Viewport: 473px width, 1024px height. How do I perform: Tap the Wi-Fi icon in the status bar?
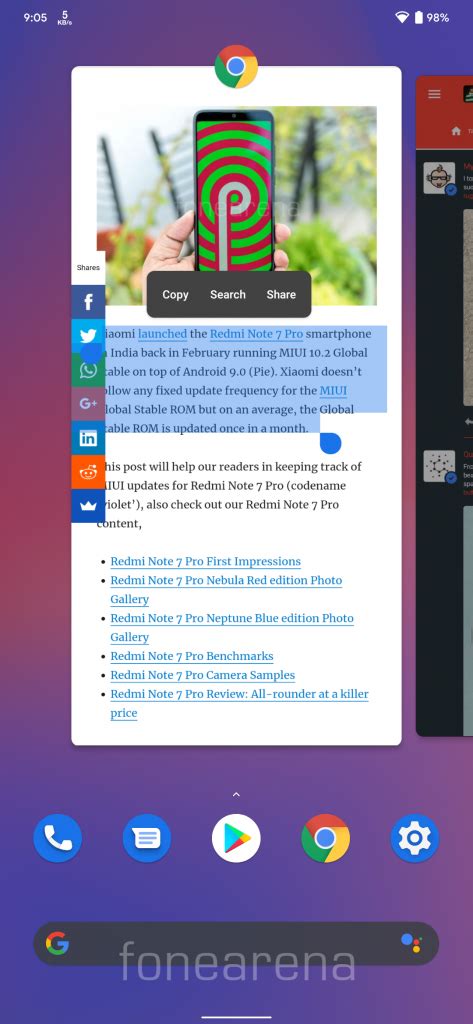[x=402, y=18]
